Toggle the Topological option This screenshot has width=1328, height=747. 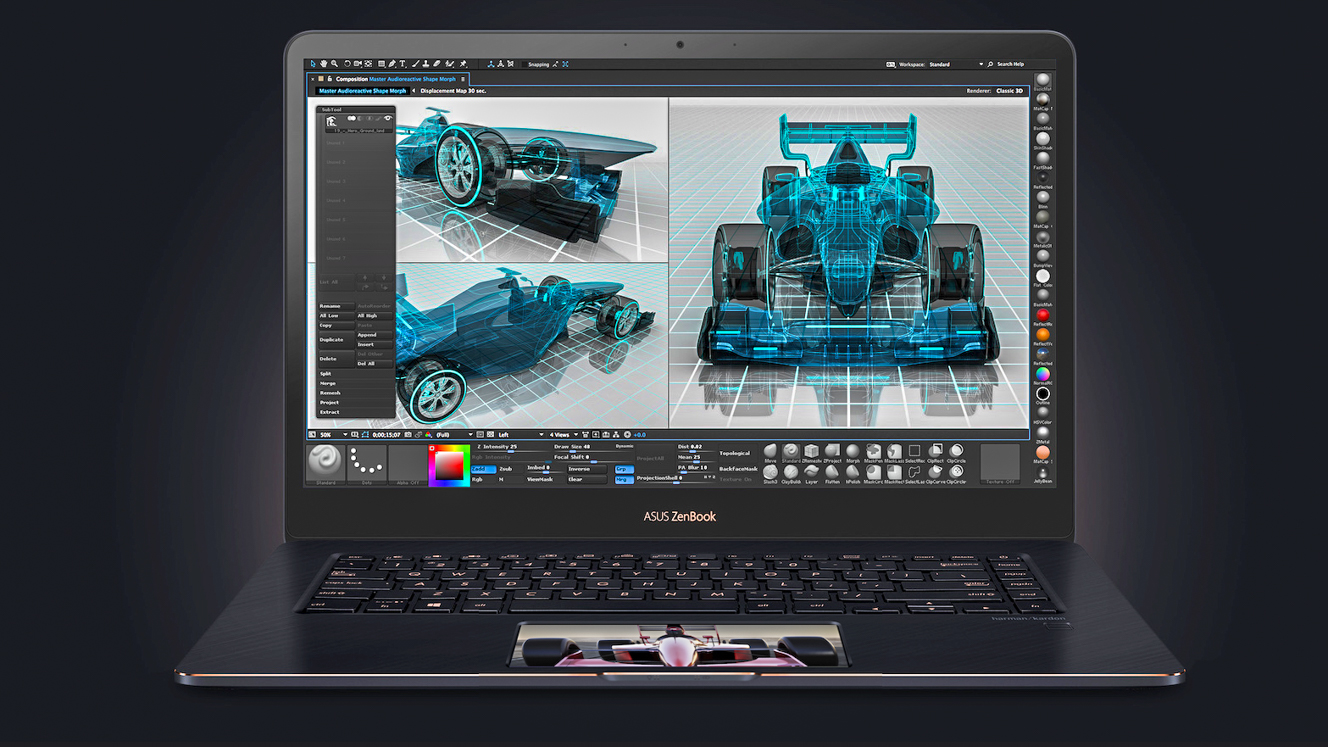735,453
